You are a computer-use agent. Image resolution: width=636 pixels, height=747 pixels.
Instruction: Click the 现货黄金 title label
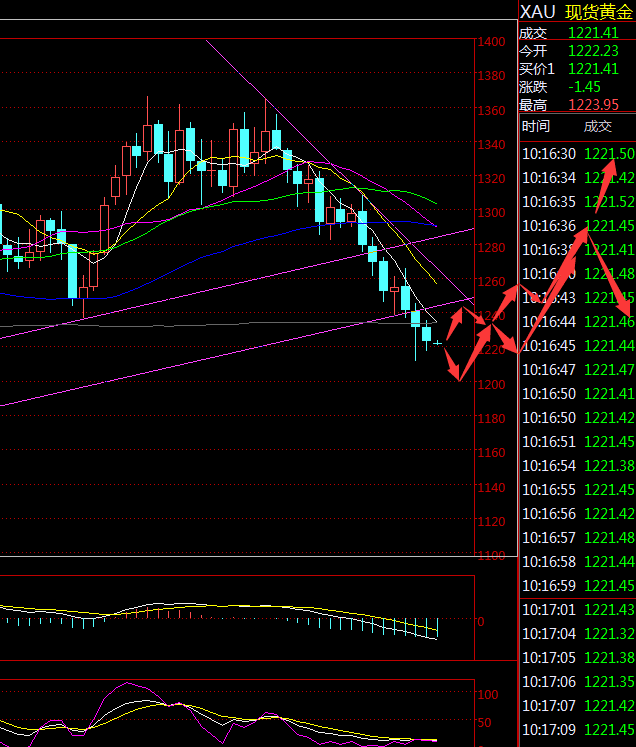599,12
